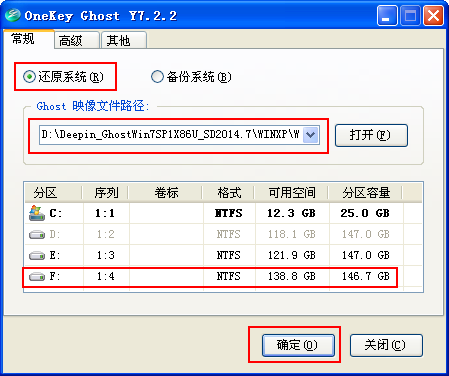449x376 pixels.
Task: Open the 常规 tab
Action: point(29,39)
